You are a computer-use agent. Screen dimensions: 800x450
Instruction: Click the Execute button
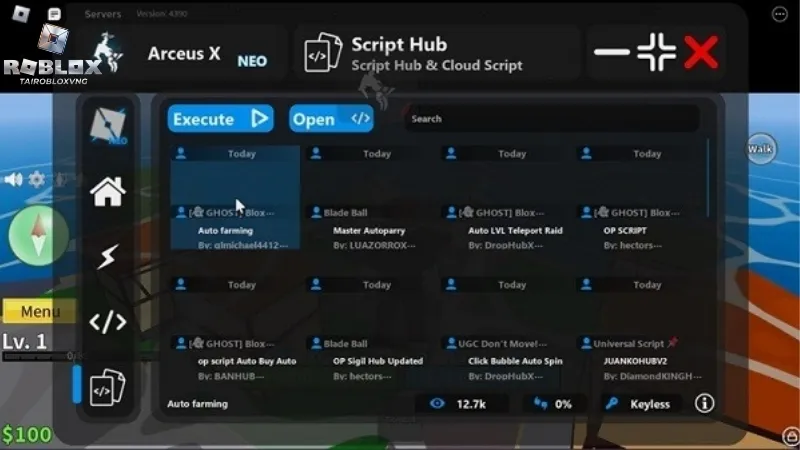(220, 119)
